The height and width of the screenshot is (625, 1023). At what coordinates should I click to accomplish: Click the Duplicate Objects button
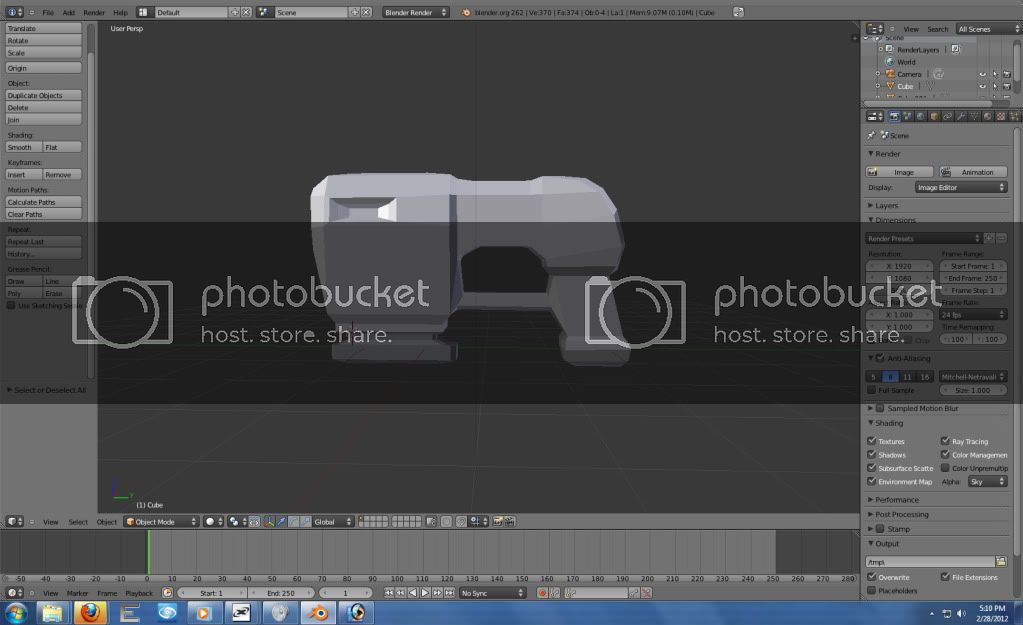coord(44,95)
